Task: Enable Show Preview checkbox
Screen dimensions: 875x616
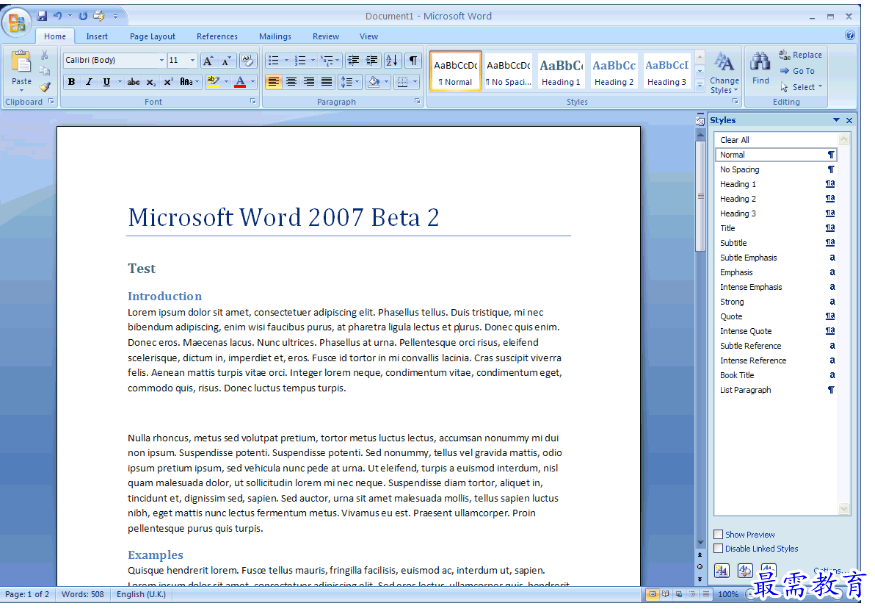Action: (x=718, y=534)
